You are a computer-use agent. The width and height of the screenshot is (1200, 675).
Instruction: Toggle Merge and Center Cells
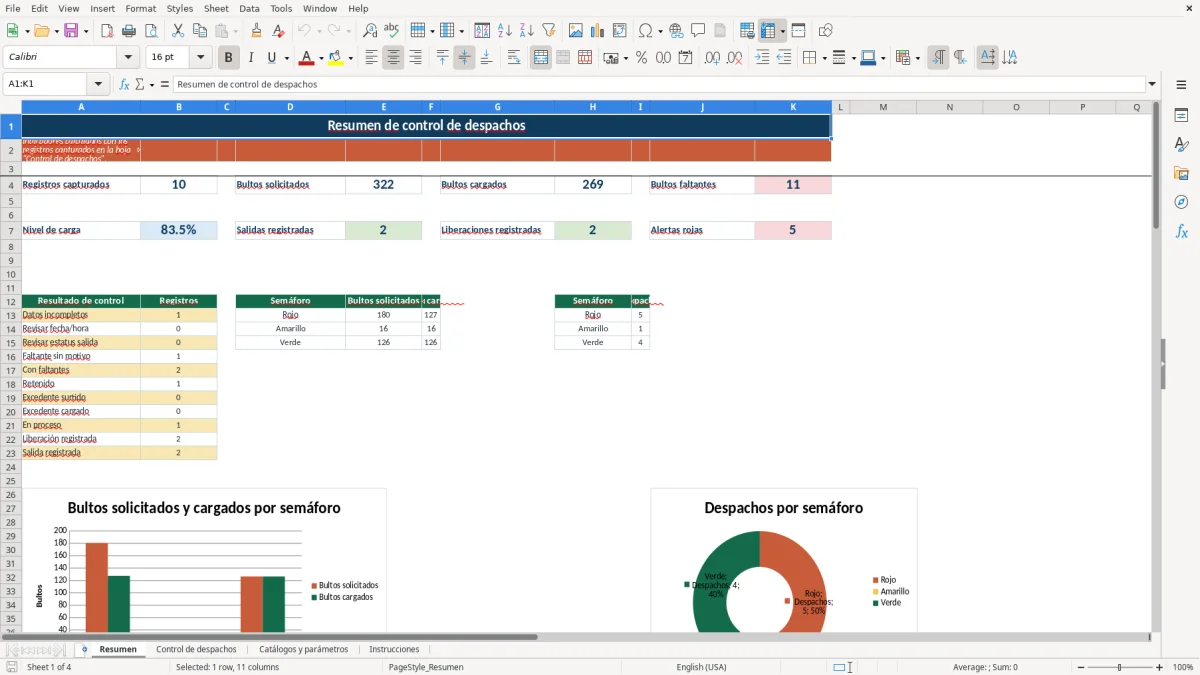click(x=541, y=58)
